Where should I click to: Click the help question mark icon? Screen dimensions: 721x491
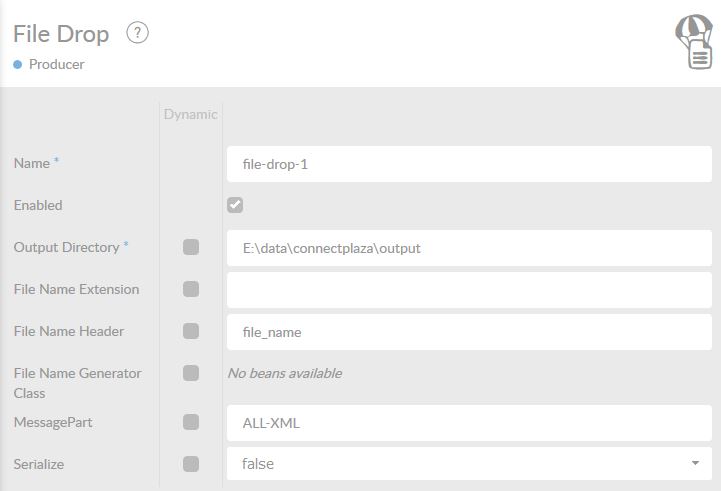click(138, 33)
